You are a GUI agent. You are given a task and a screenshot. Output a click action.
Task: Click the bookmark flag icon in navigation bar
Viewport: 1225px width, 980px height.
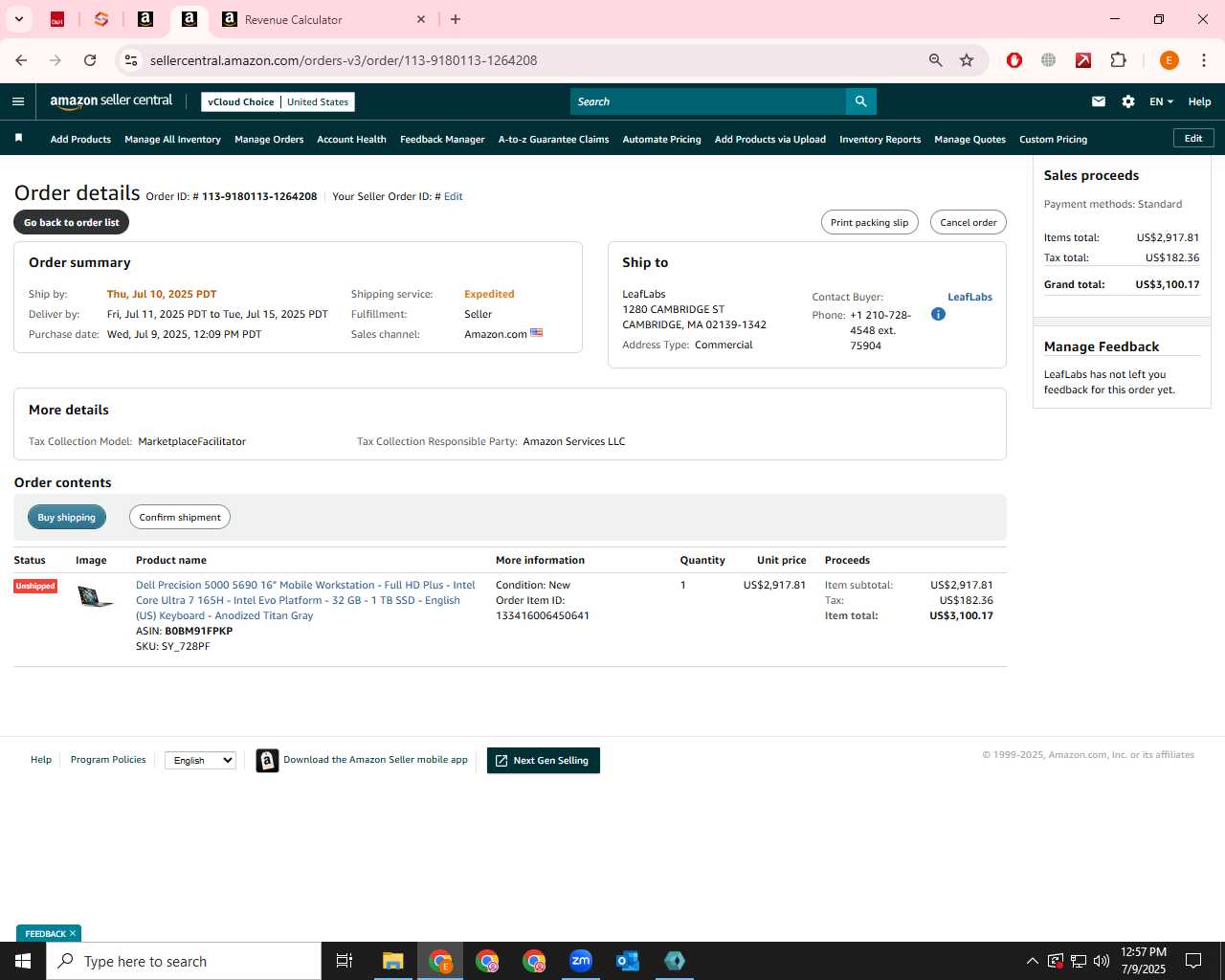coord(18,139)
